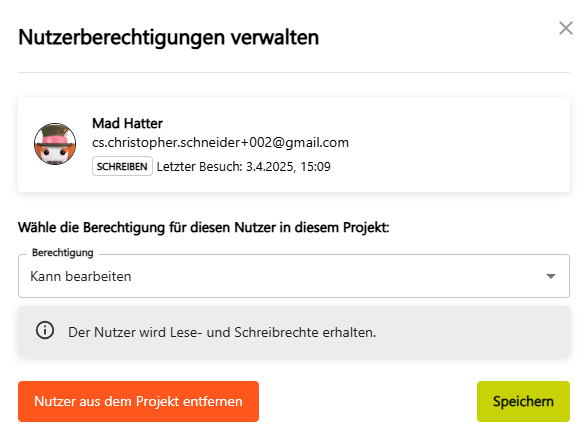Screen dimensions: 581x429
Task: Click the 'Lese- und Schreibrechte' info message
Action: pyautogui.click(x=222, y=332)
